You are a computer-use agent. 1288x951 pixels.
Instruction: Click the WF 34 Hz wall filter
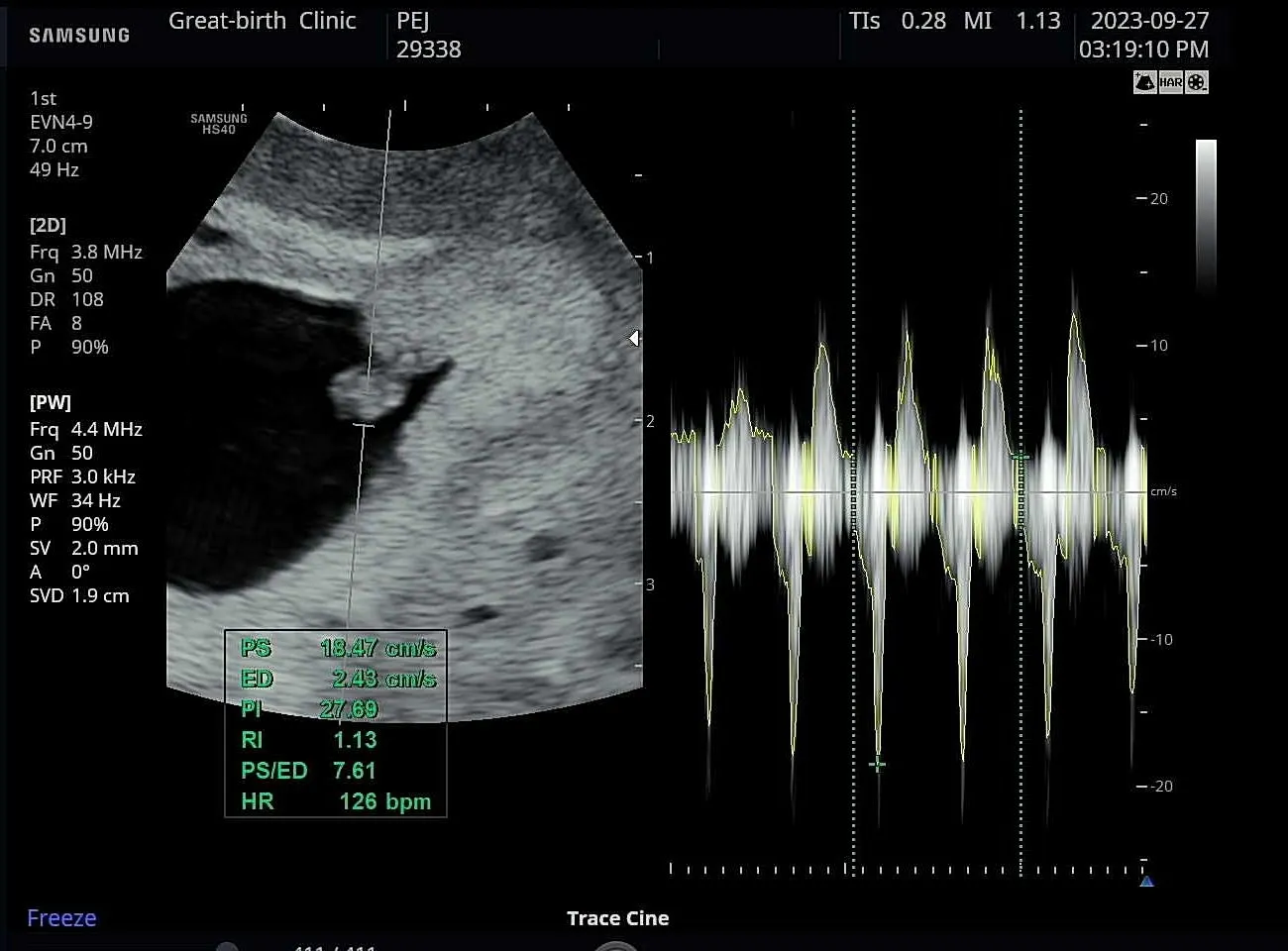tap(75, 500)
